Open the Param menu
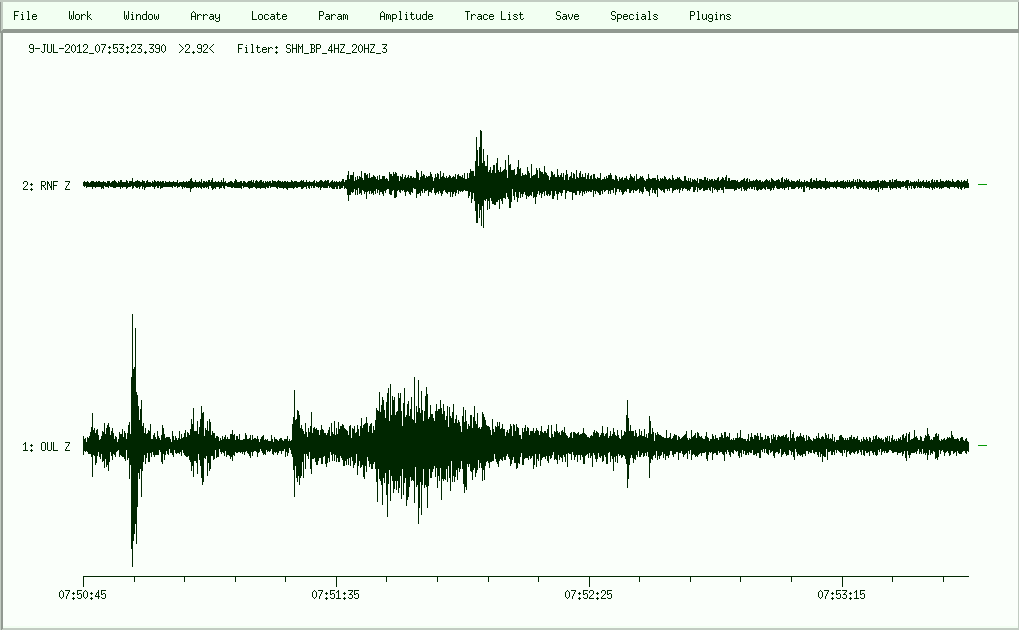The image size is (1019, 630). tap(333, 16)
